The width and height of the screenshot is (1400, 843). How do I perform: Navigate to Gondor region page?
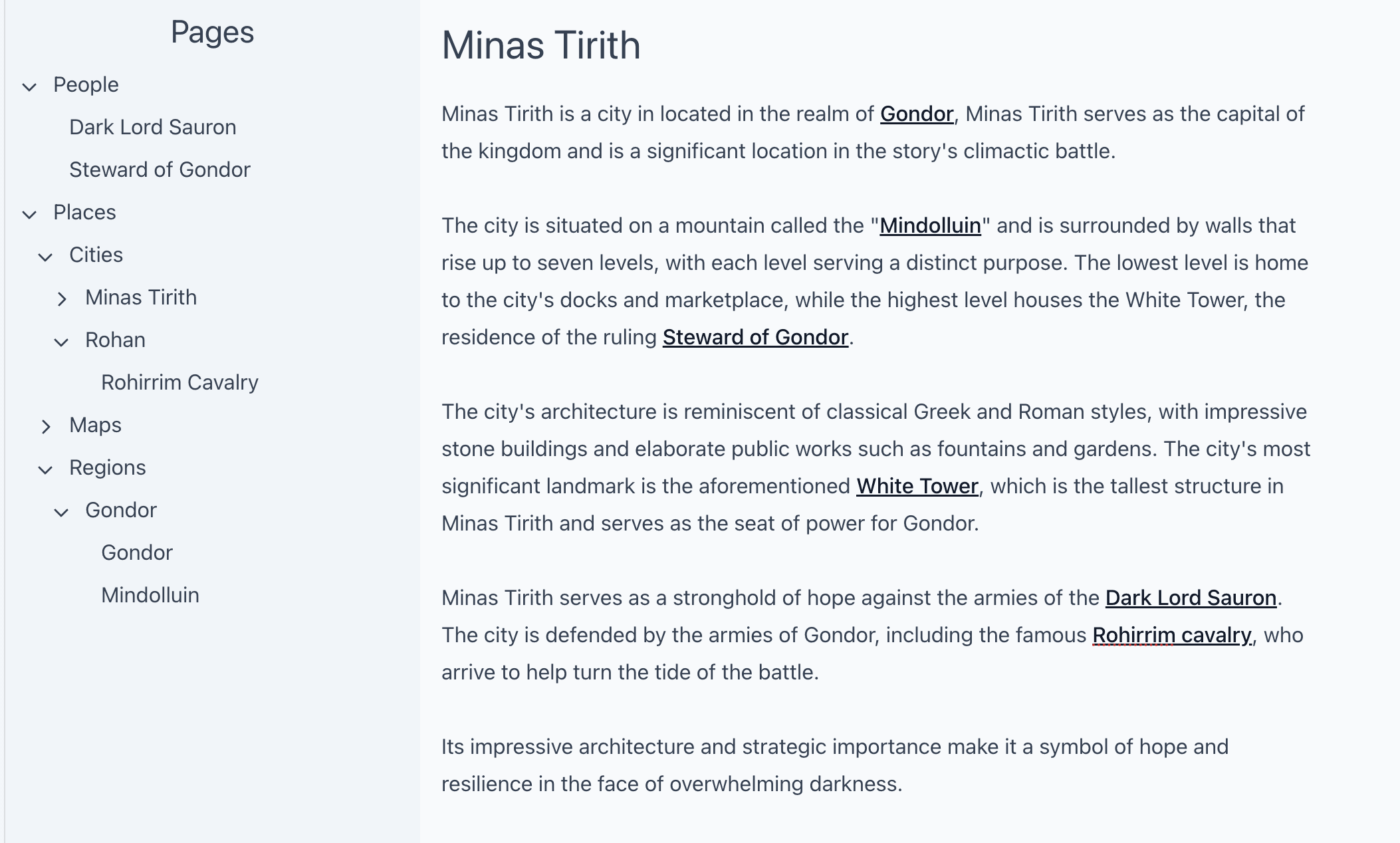click(x=136, y=553)
